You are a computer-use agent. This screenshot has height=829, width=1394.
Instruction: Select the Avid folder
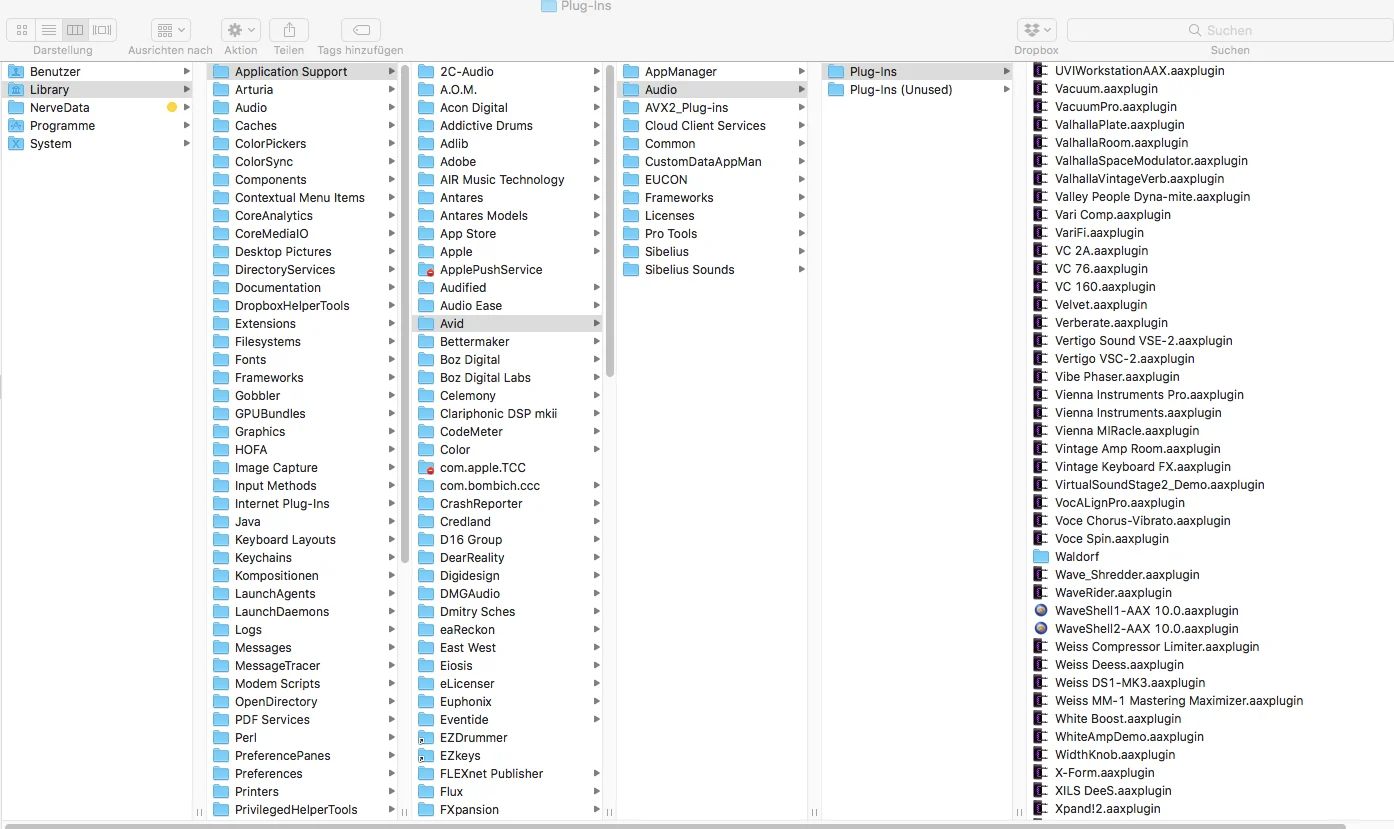click(x=508, y=323)
